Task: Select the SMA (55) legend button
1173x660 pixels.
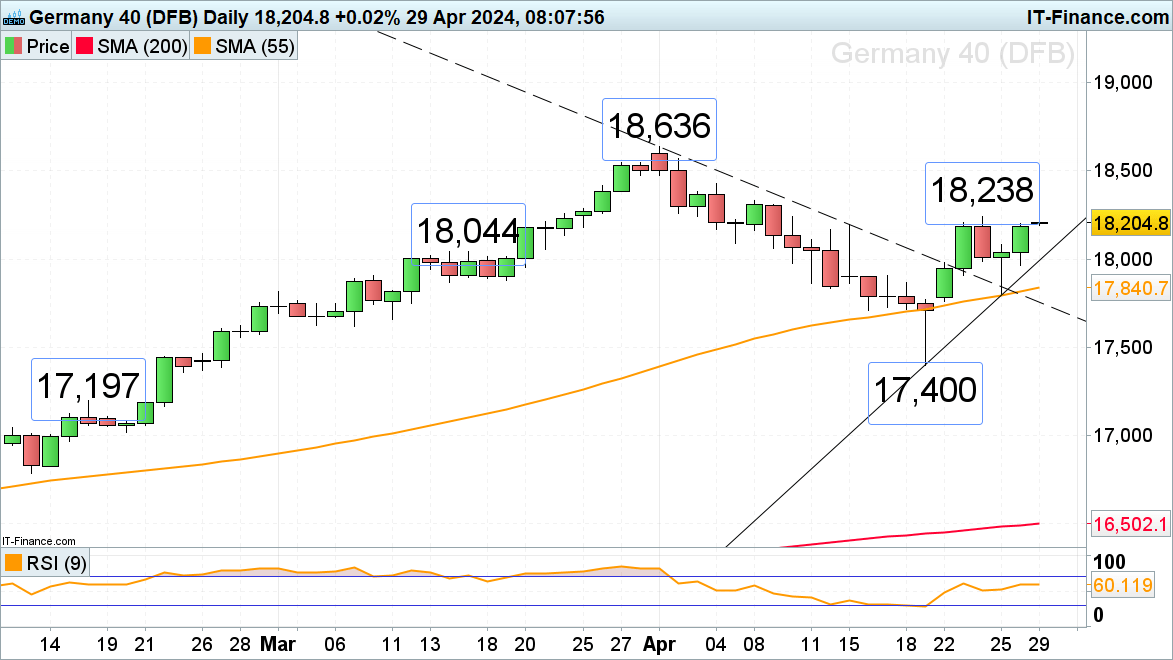Action: click(244, 46)
